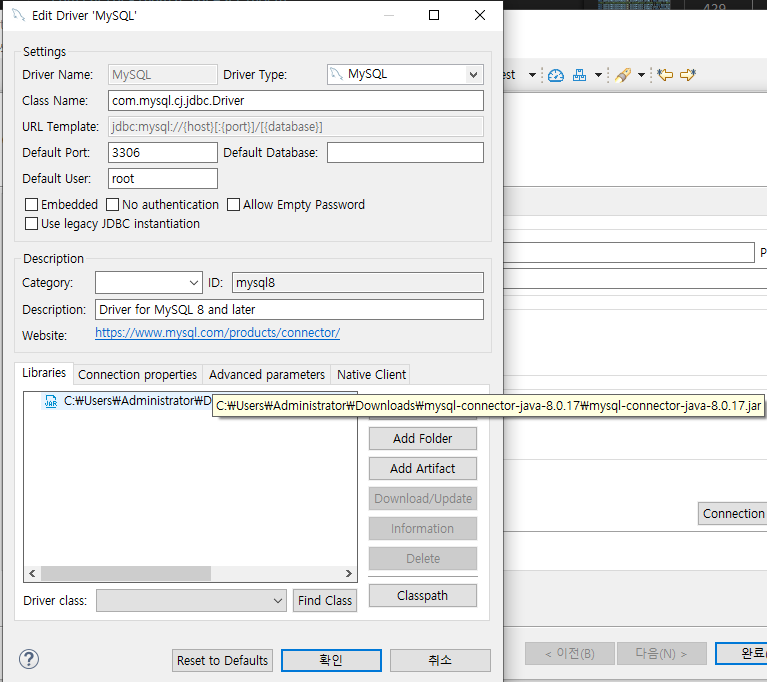Check Allow Empty Password

[233, 205]
